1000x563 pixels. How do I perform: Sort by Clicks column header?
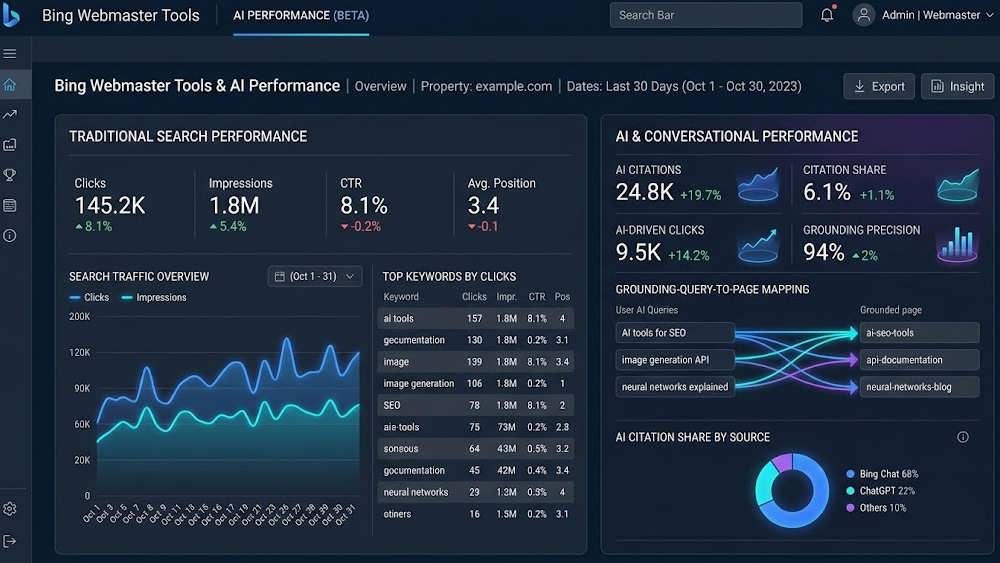474,296
